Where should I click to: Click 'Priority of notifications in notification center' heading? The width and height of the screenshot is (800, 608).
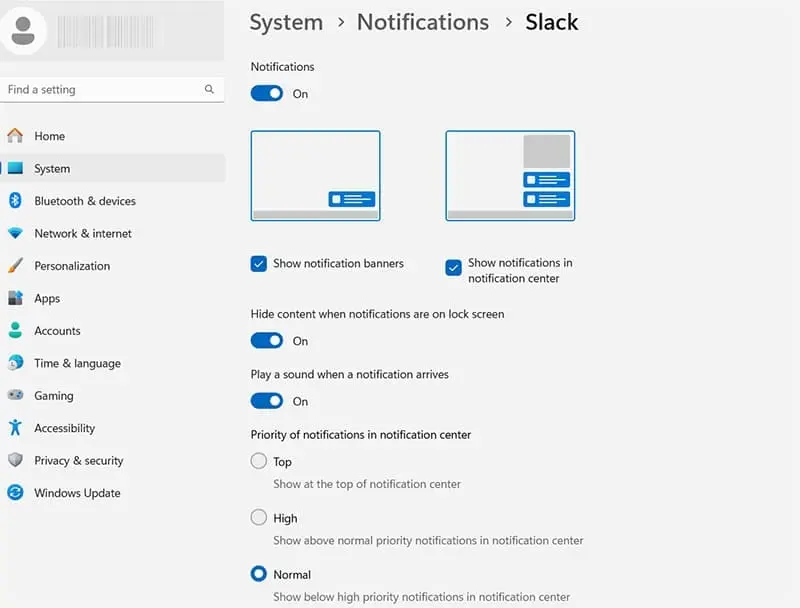click(361, 435)
